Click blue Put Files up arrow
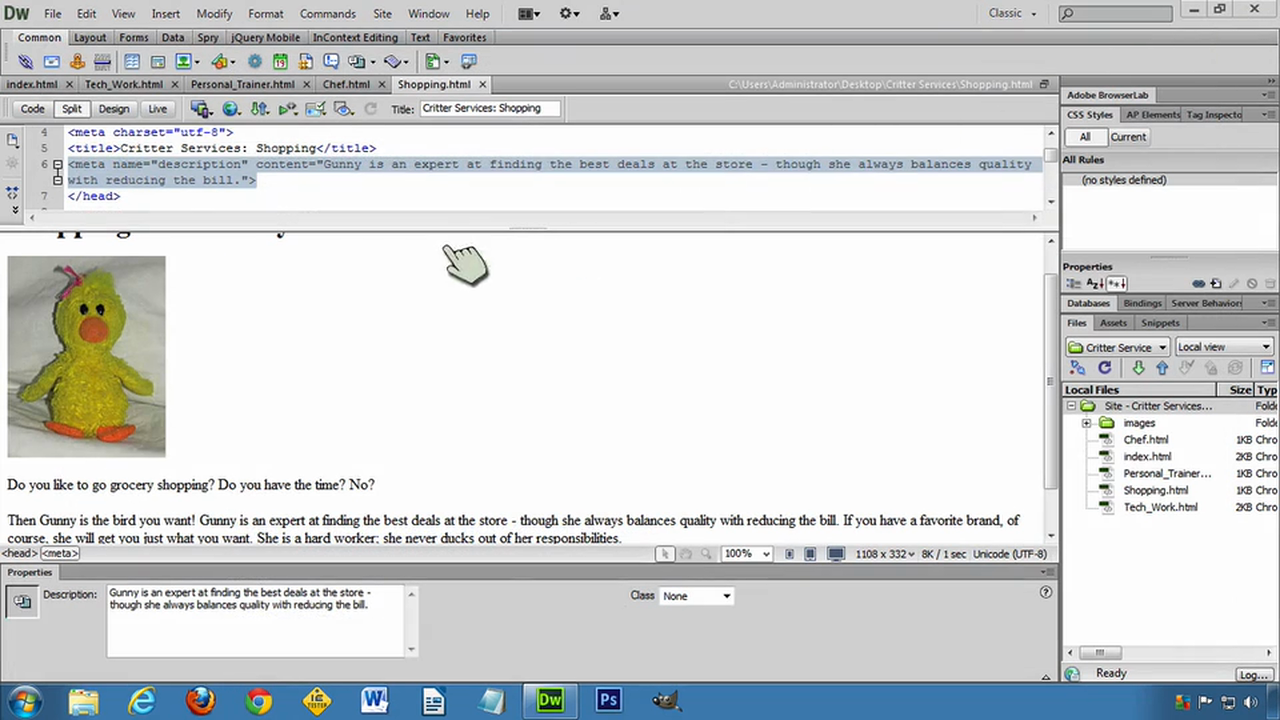The image size is (1280, 720). tap(1162, 369)
